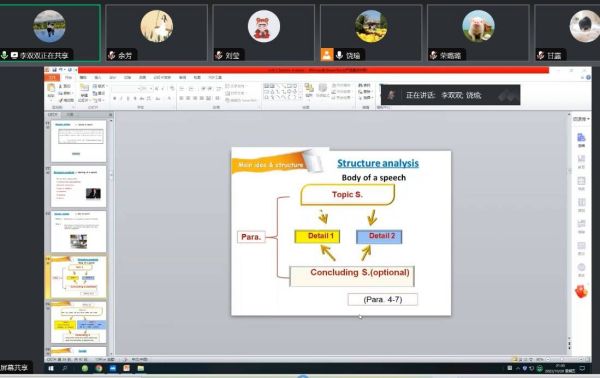Viewport: 600px width, 378px height.
Task: Open the orange File tab in PowerPoint
Action: click(x=52, y=78)
